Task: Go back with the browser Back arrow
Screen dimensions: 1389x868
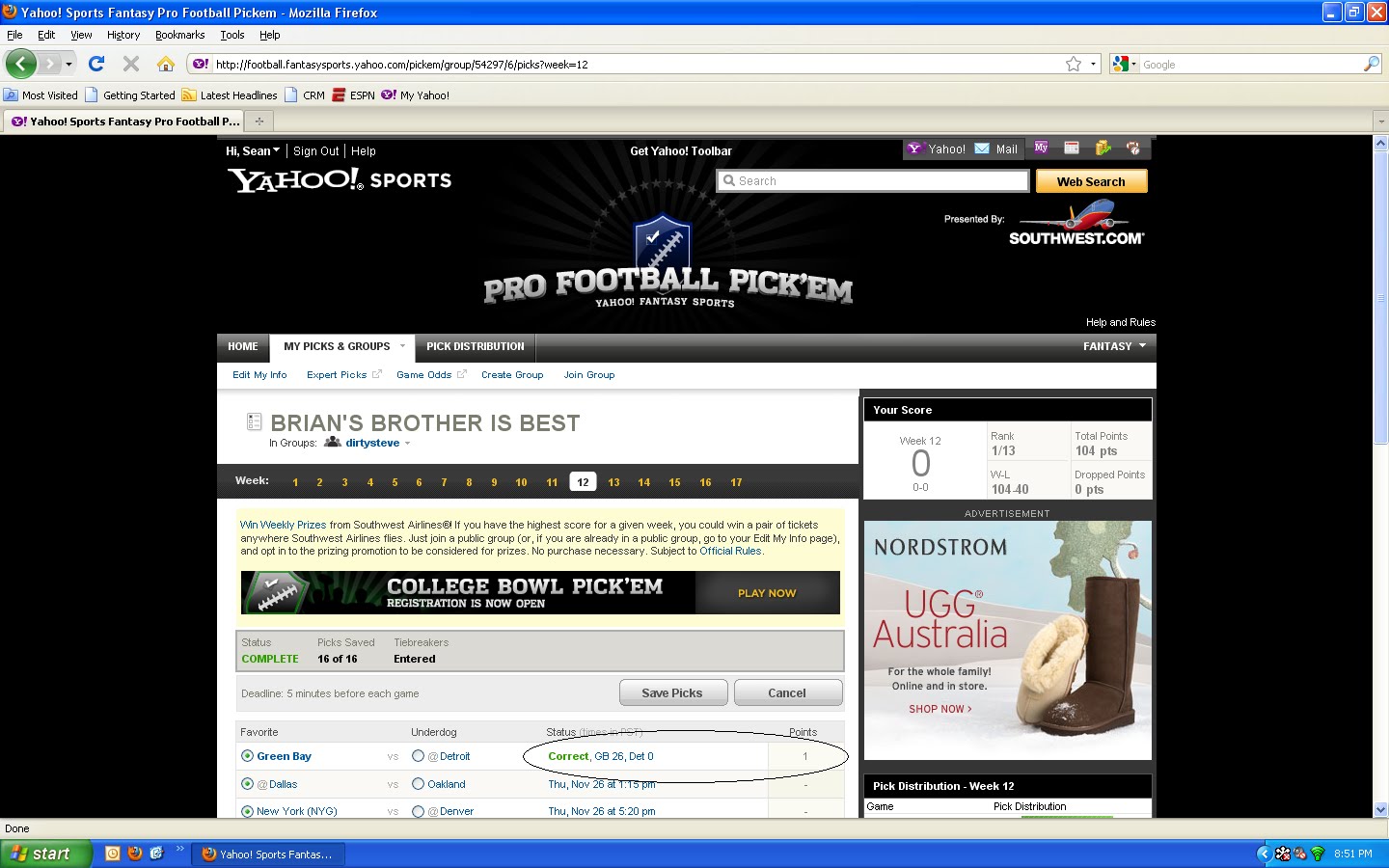Action: coord(21,64)
